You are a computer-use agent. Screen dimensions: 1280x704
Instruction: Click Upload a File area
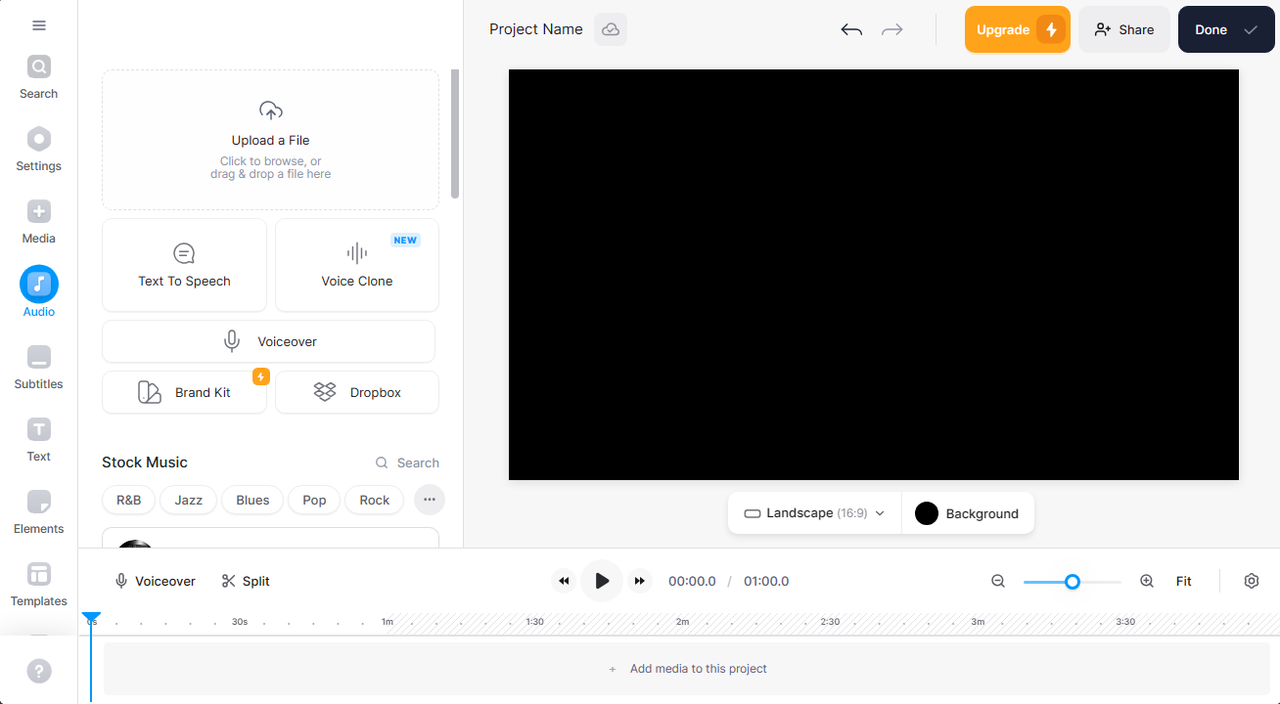click(270, 140)
